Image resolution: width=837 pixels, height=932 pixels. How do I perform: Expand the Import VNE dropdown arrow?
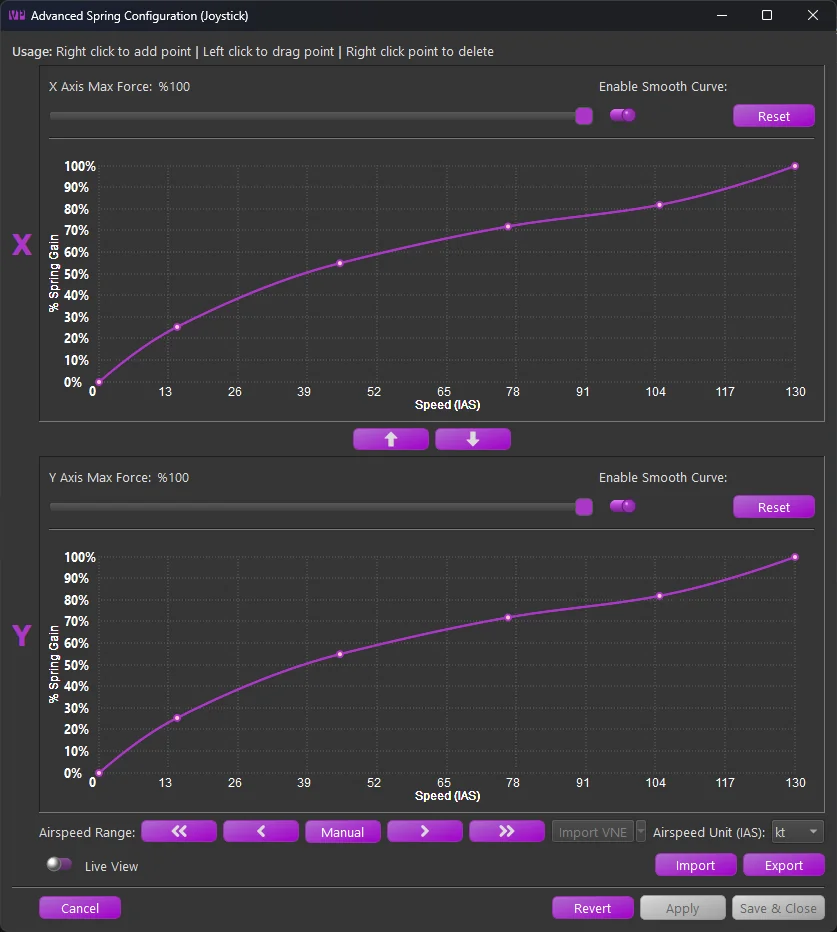(x=641, y=832)
